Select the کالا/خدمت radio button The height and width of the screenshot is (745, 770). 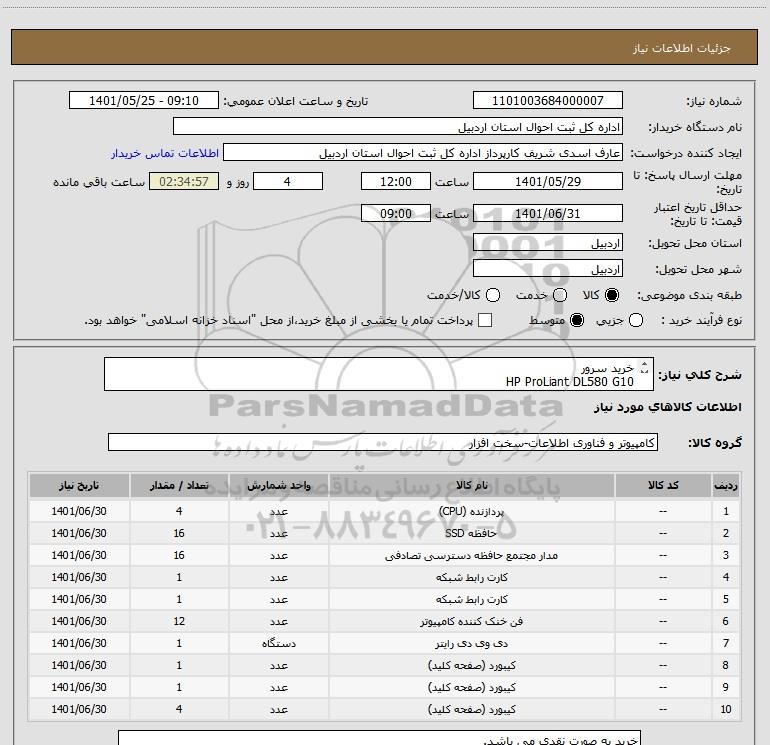tap(493, 295)
